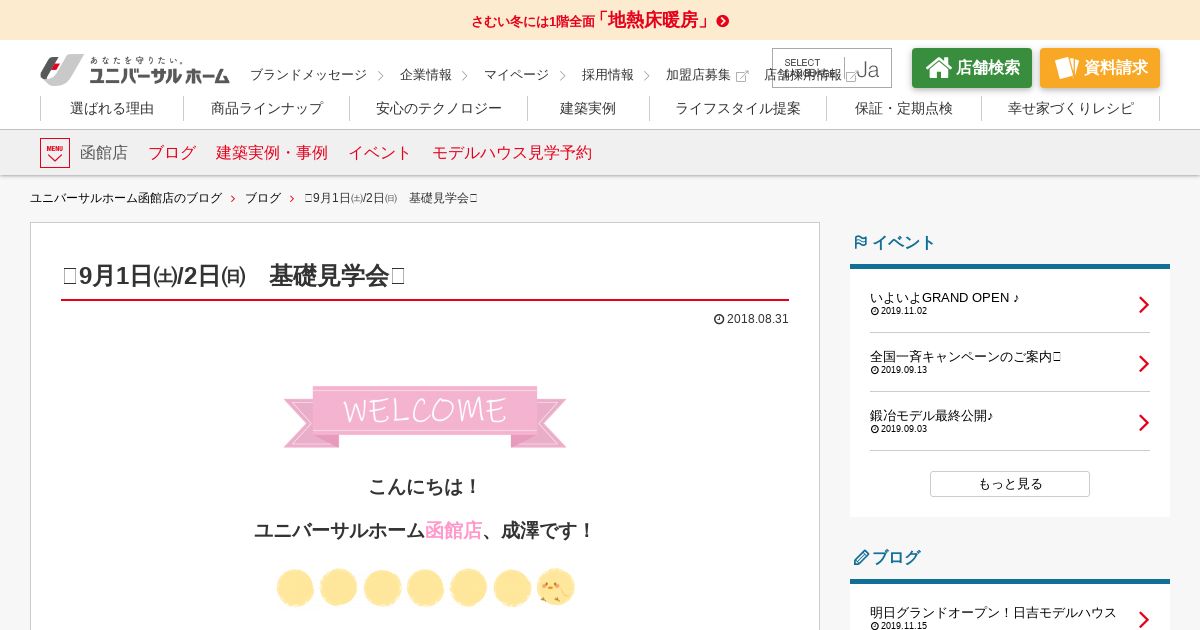Click the brochure icon on 資料請求
The height and width of the screenshot is (630, 1200).
[1066, 68]
